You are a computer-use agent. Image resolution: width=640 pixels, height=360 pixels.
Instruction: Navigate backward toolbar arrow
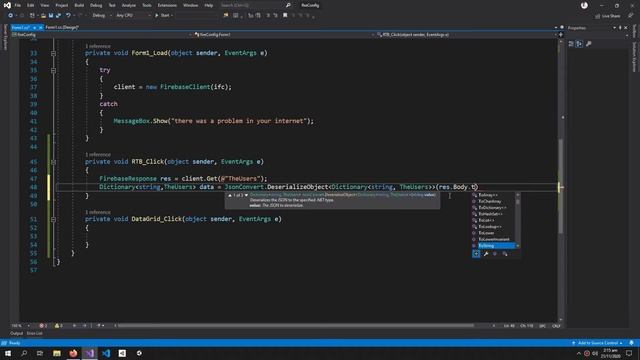pos(11,16)
